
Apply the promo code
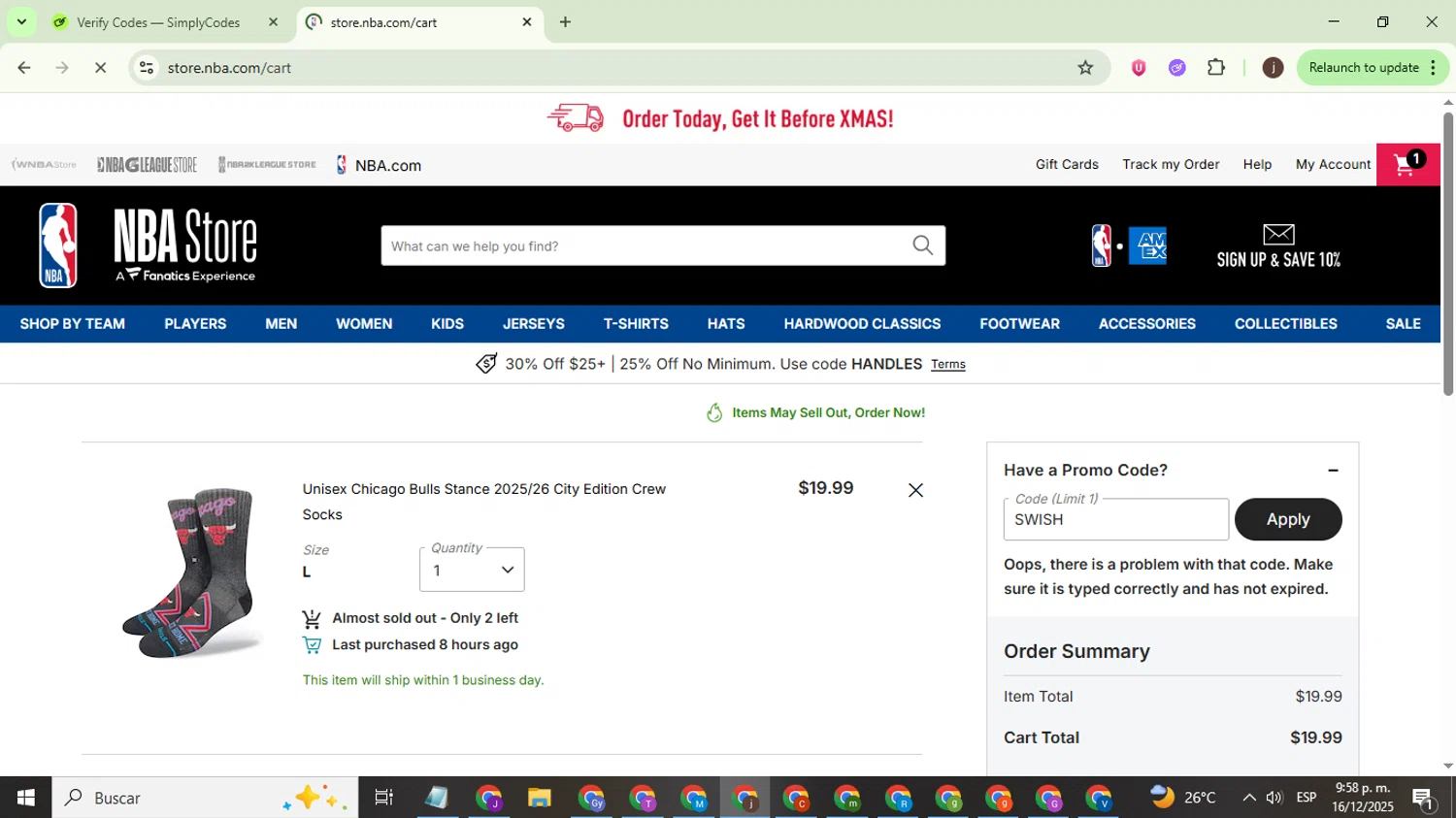point(1288,519)
